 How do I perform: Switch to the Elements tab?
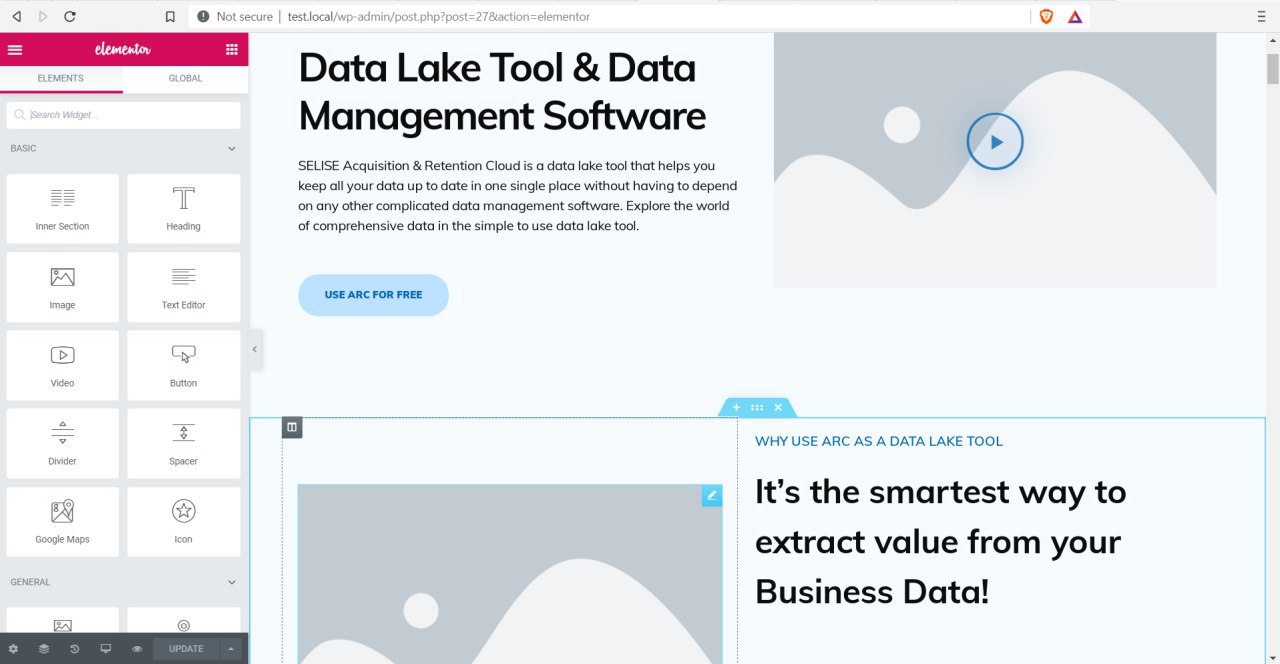coord(61,79)
